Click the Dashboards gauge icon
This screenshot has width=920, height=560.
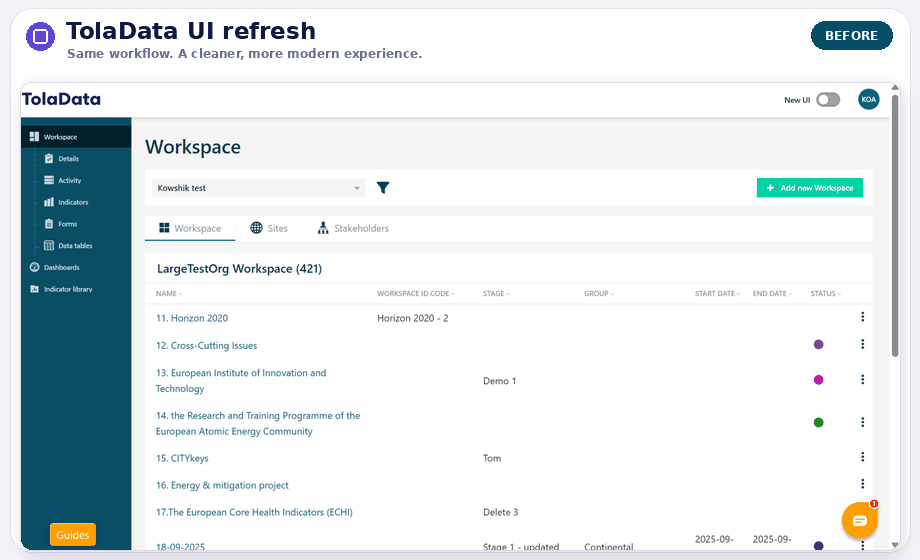point(35,267)
